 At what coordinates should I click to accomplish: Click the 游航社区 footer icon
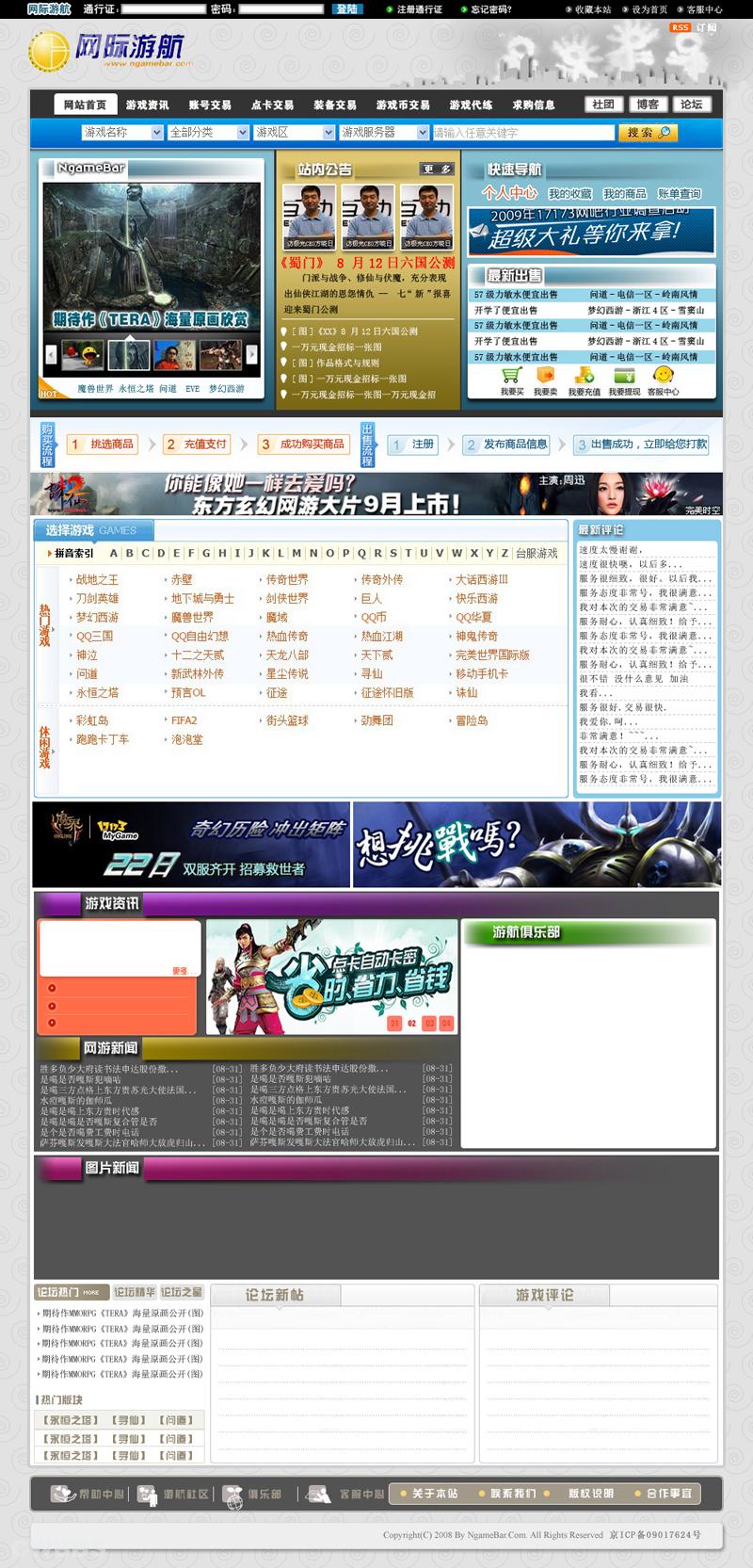pyautogui.click(x=147, y=1494)
